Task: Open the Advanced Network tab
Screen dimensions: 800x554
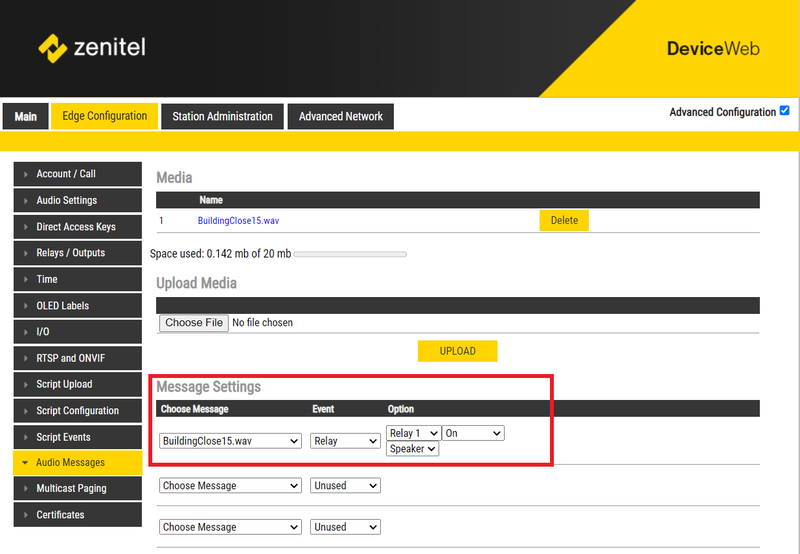Action: pyautogui.click(x=341, y=116)
